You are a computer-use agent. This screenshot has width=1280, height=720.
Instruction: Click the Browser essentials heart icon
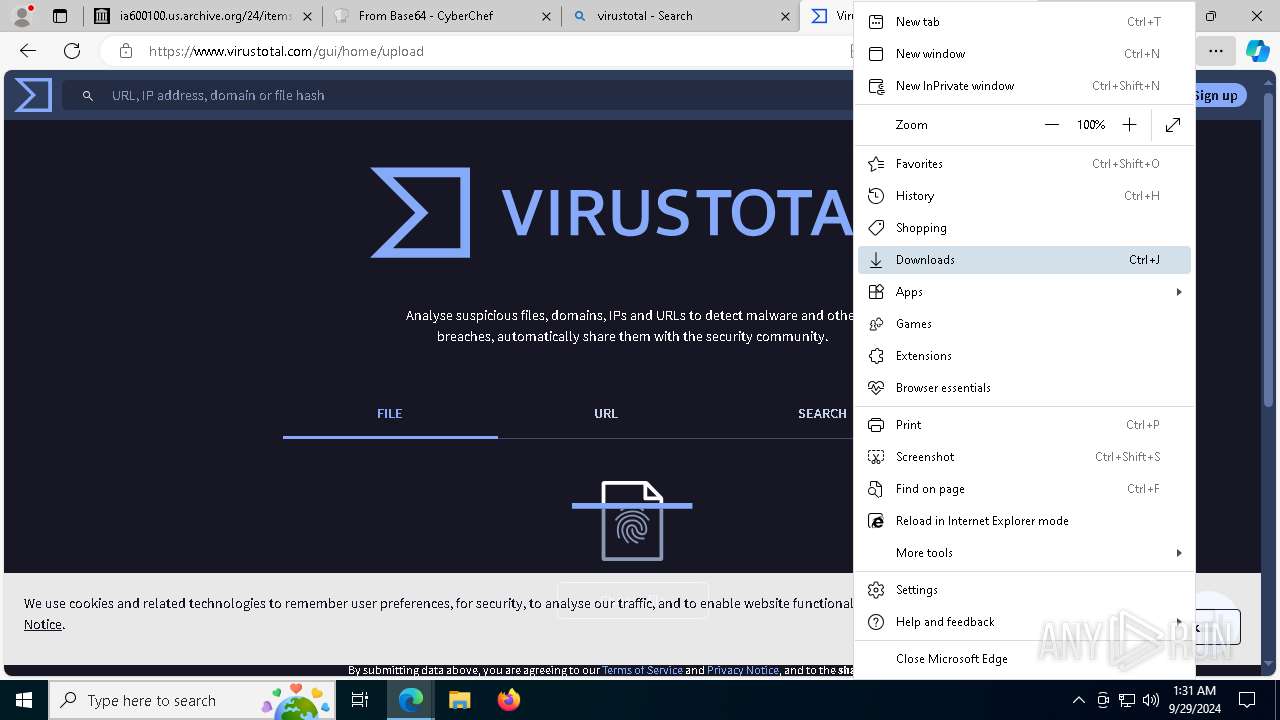[x=876, y=388]
